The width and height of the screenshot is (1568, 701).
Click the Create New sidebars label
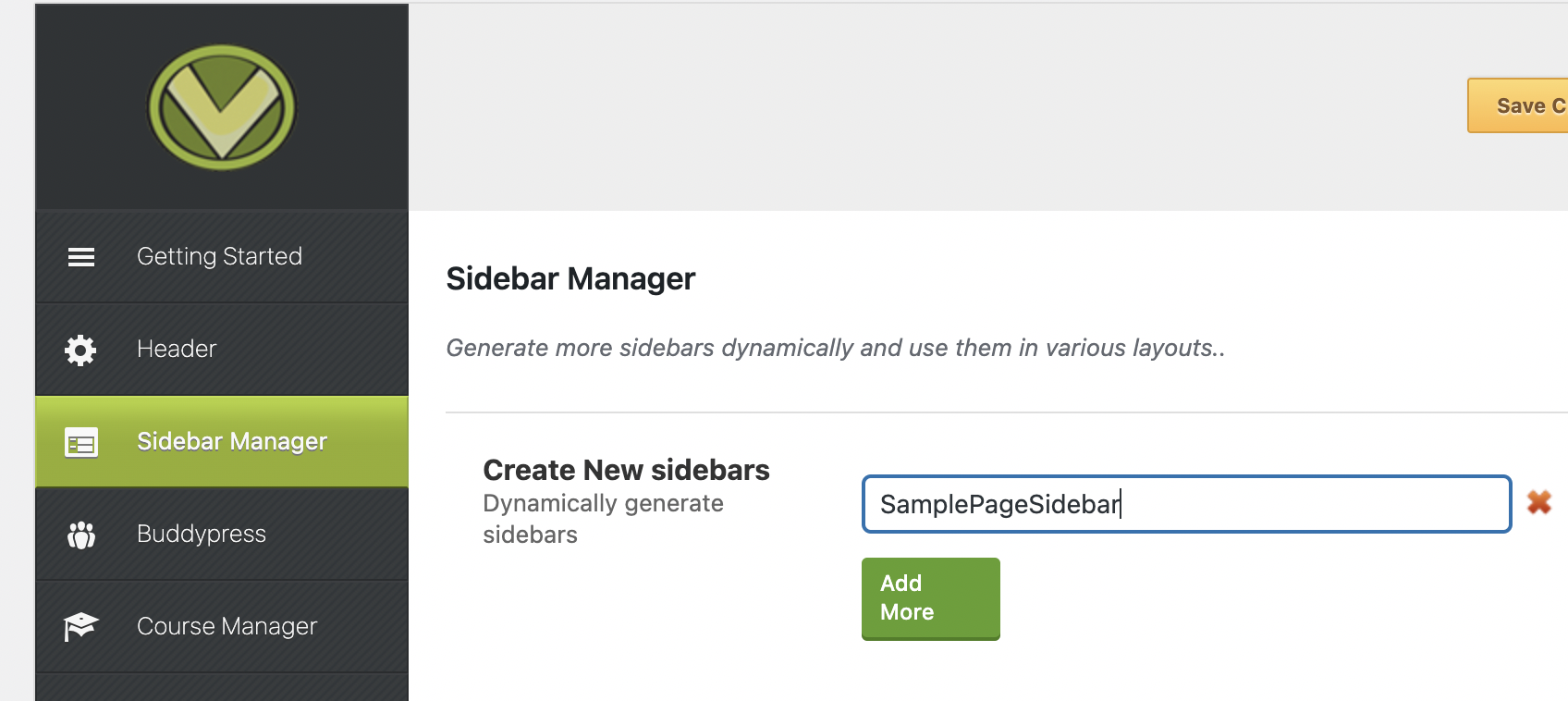626,470
